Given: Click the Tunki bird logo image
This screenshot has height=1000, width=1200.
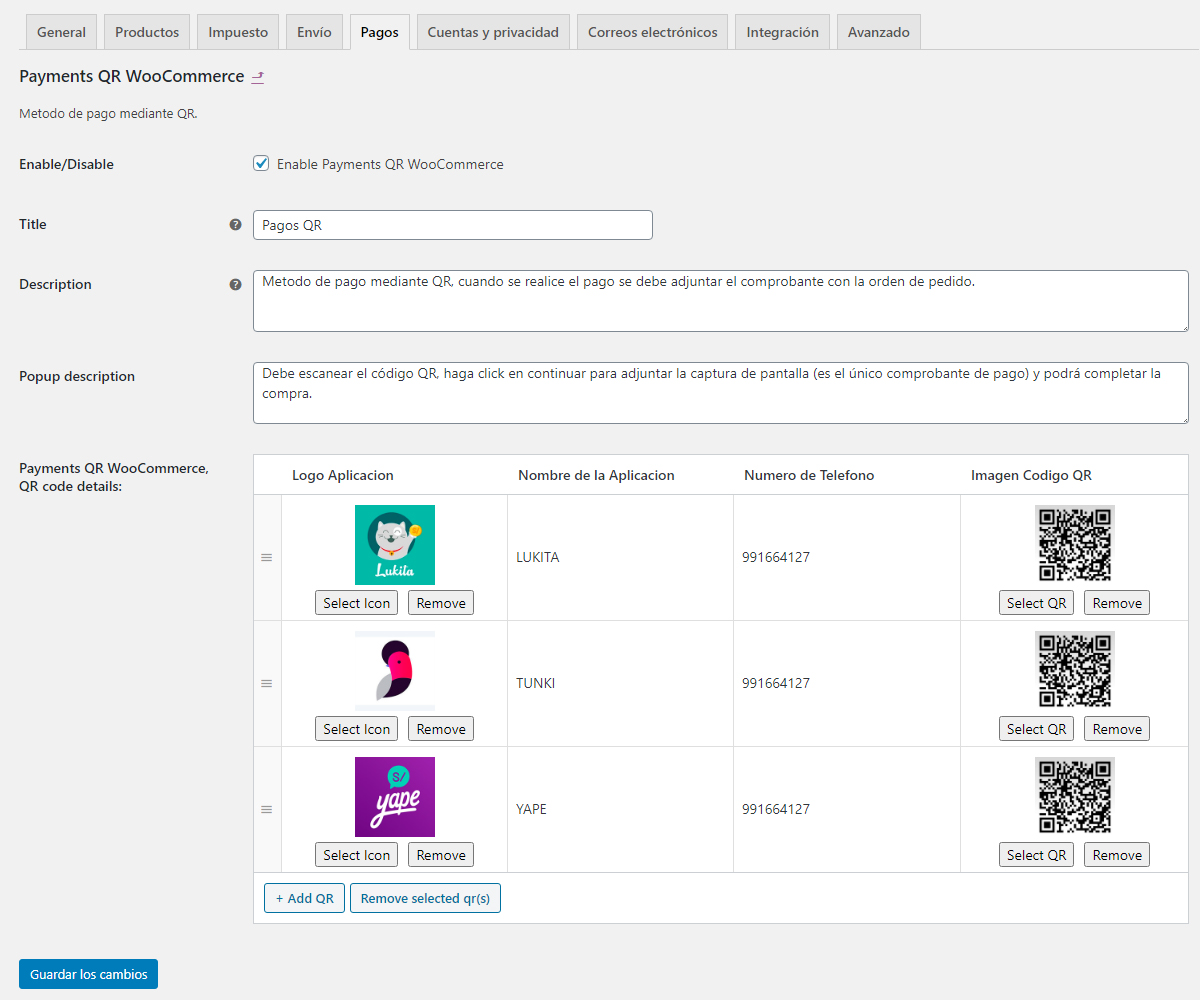Looking at the screenshot, I should pos(395,671).
